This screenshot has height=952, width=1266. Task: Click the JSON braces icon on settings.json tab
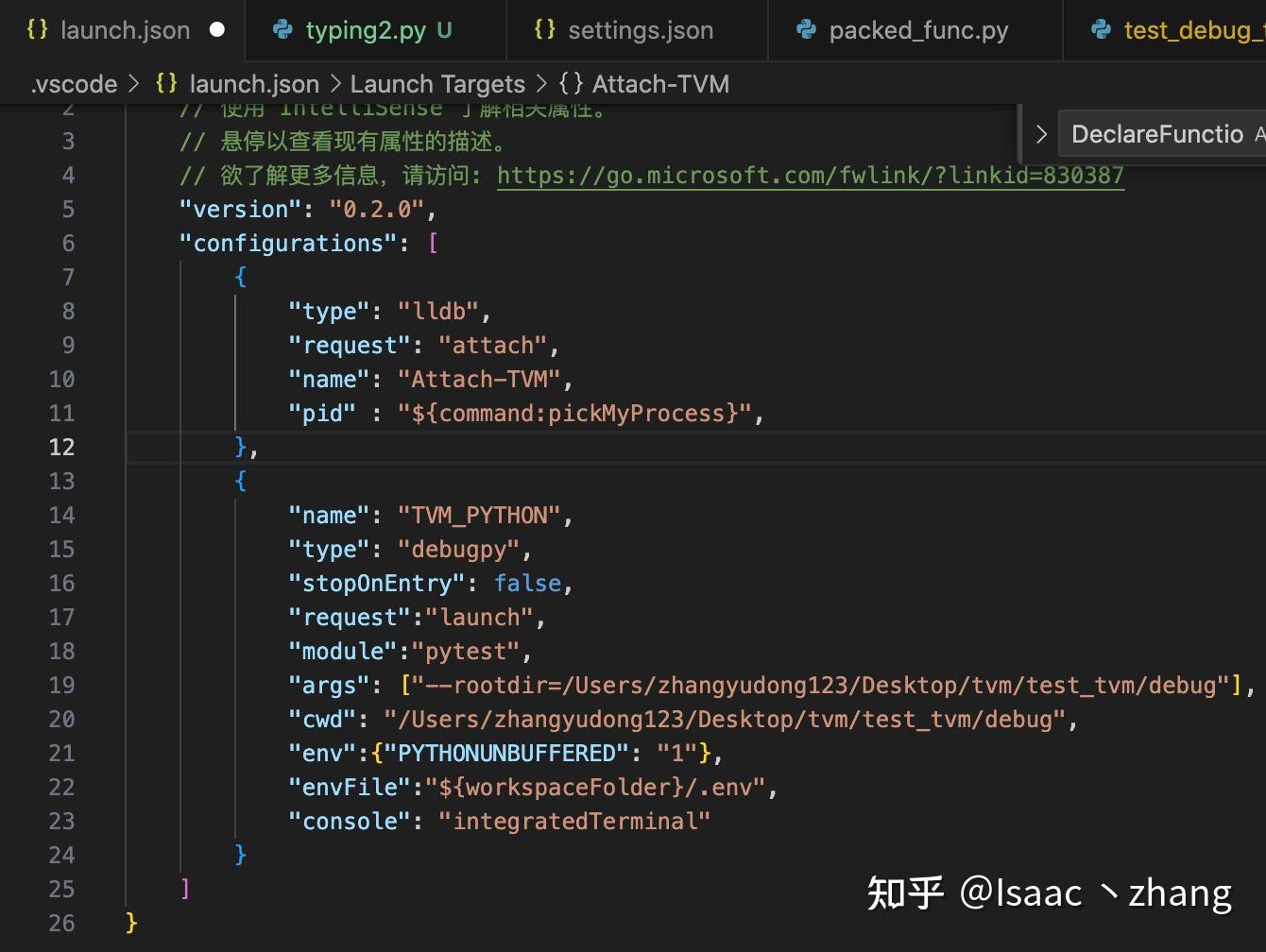(x=545, y=29)
